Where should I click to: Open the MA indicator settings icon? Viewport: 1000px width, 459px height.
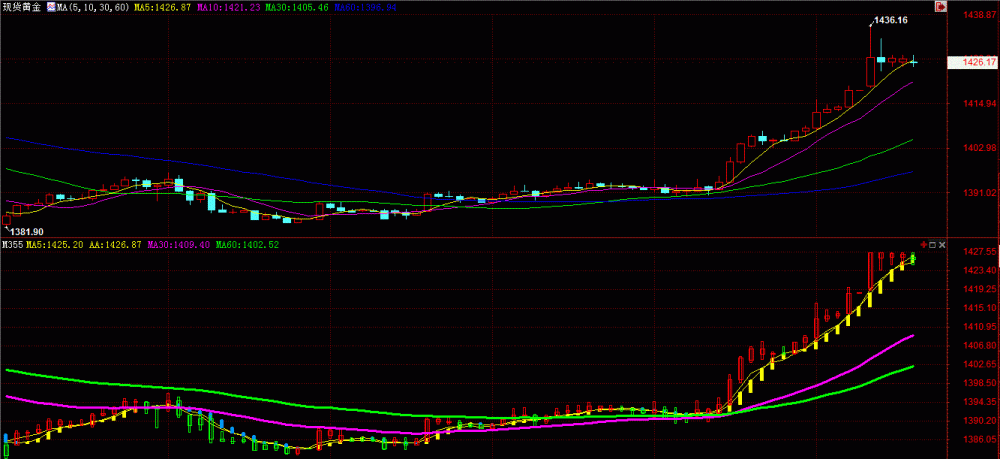(x=51, y=6)
